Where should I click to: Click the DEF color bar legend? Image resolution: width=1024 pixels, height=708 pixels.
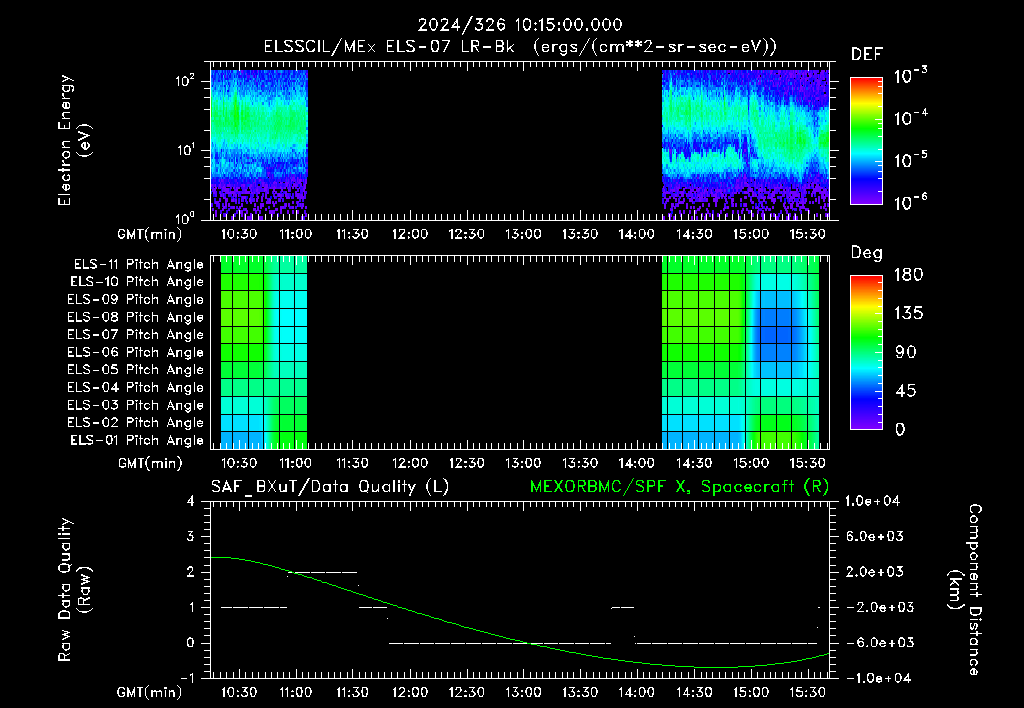coord(866,140)
